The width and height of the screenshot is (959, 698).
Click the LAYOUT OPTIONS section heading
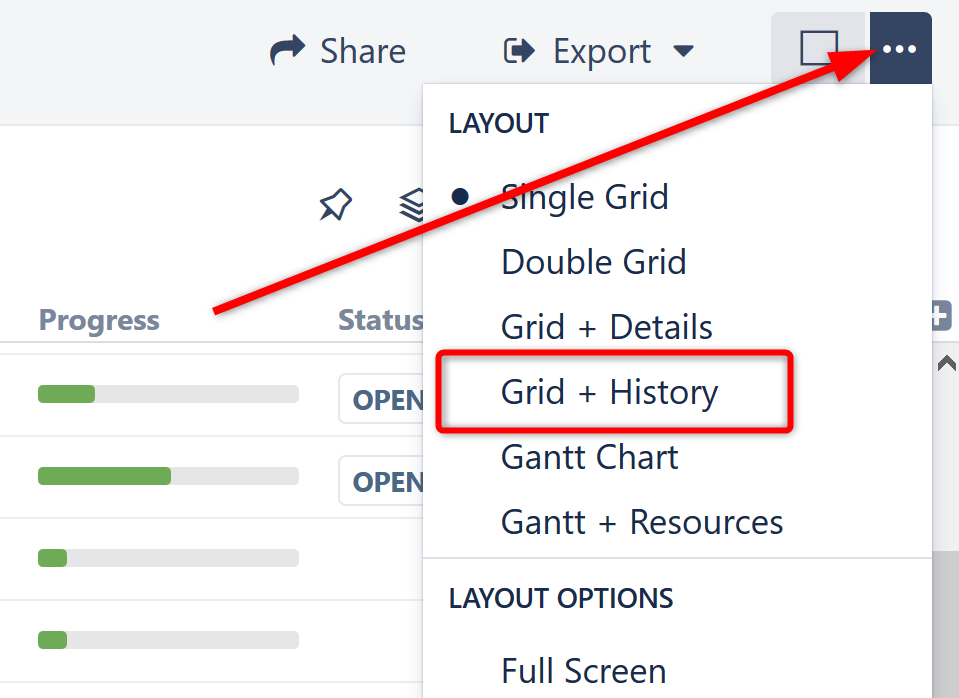(x=561, y=598)
